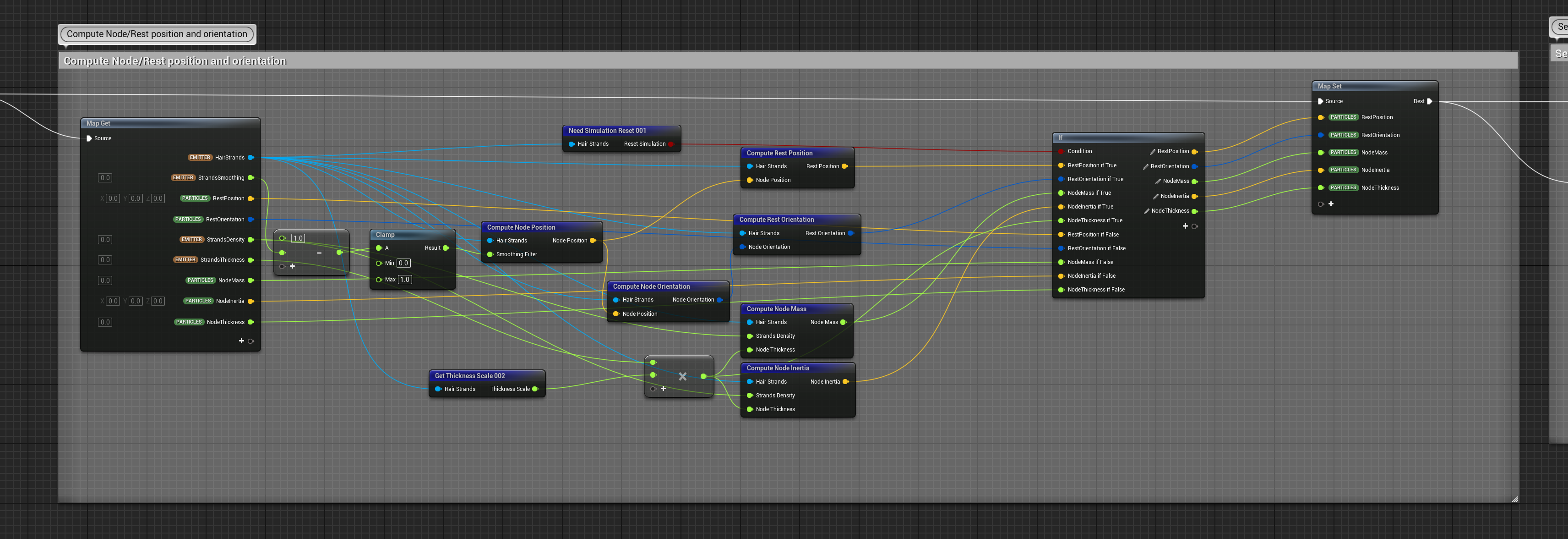This screenshot has height=539, width=1568.
Task: Click the plus icon on the subtract node
Action: click(x=292, y=266)
